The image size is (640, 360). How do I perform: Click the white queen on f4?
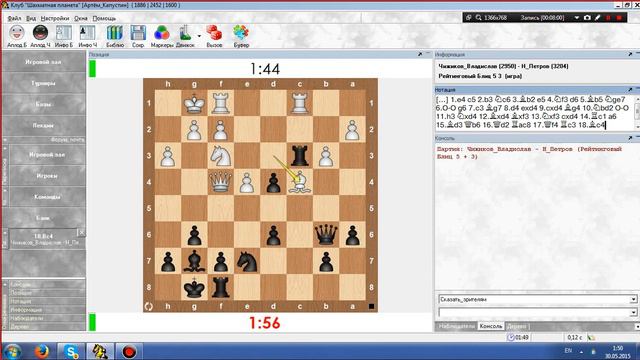tap(220, 182)
